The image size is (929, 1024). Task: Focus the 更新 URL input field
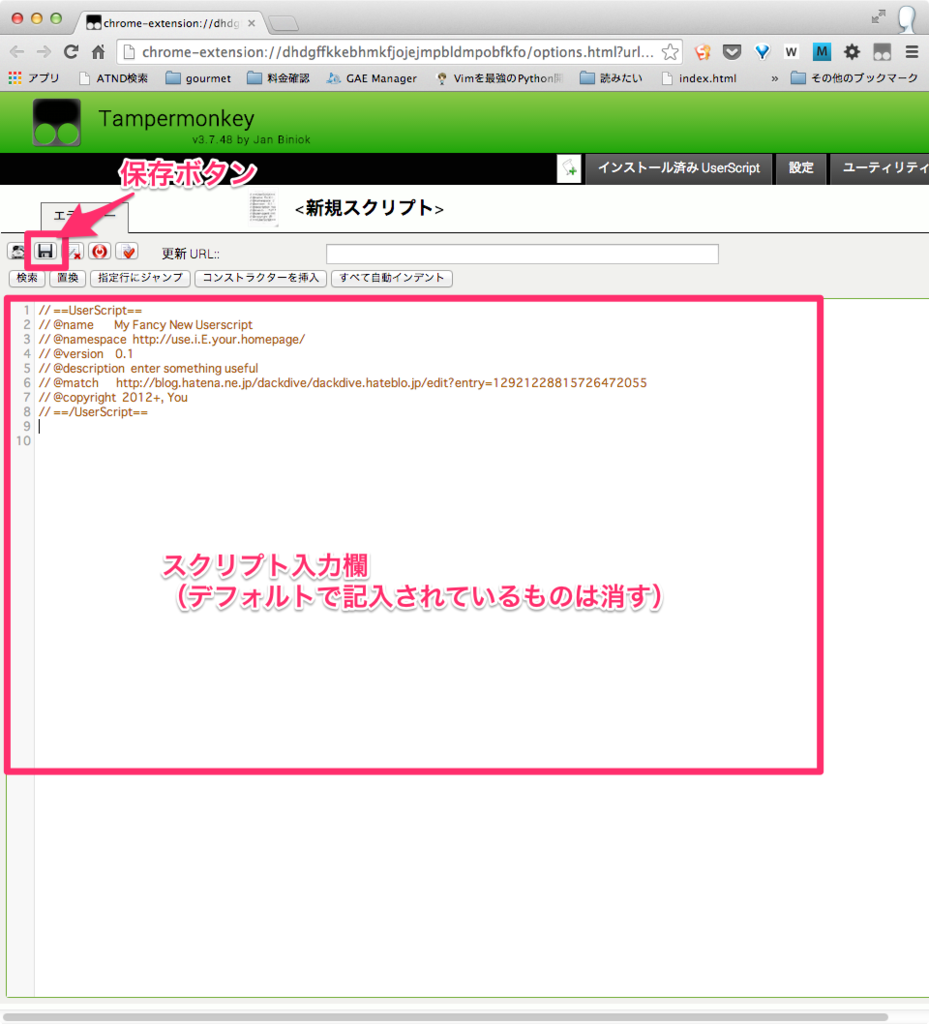point(522,254)
